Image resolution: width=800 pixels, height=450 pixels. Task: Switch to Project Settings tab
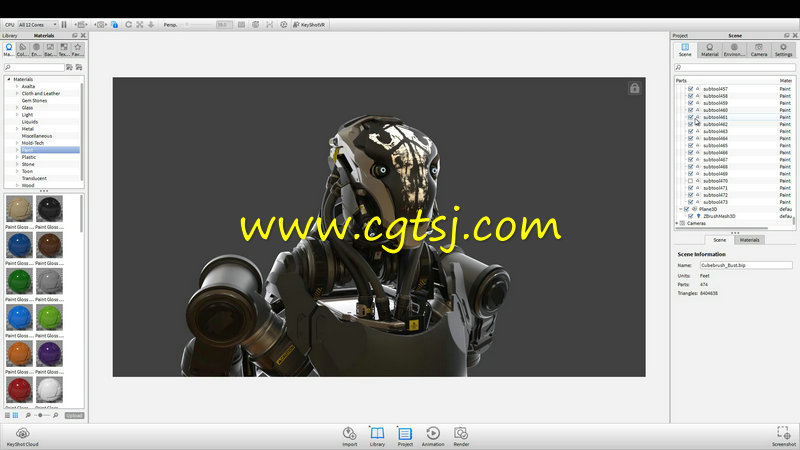point(783,49)
